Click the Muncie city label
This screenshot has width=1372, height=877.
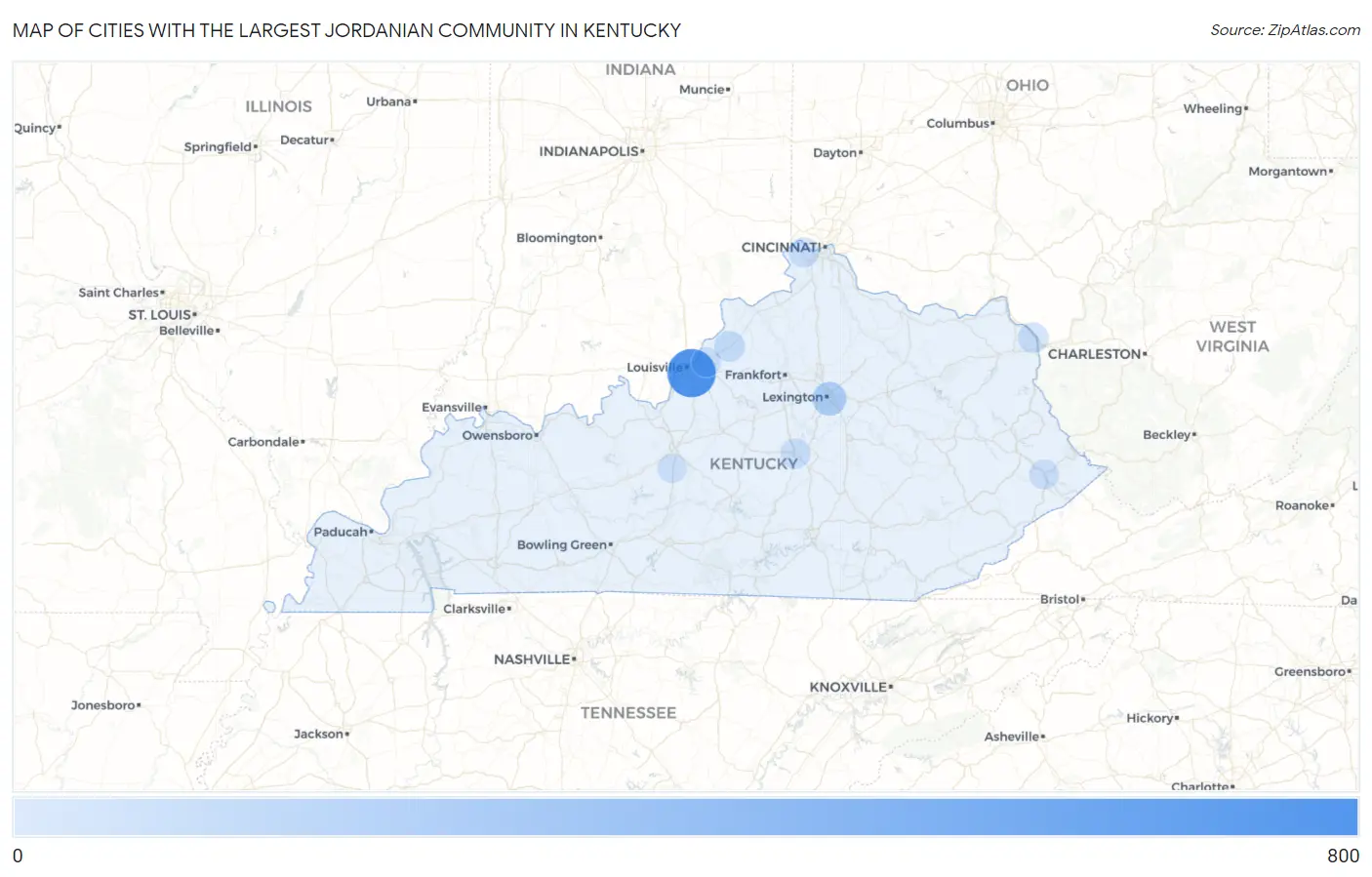pos(704,90)
